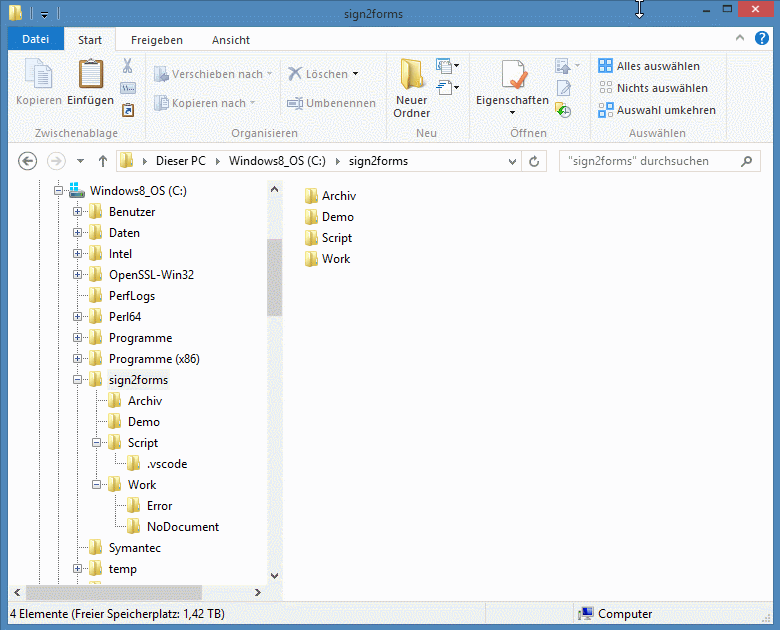Collapse the sign2forms tree node
780x630 pixels.
(77, 380)
